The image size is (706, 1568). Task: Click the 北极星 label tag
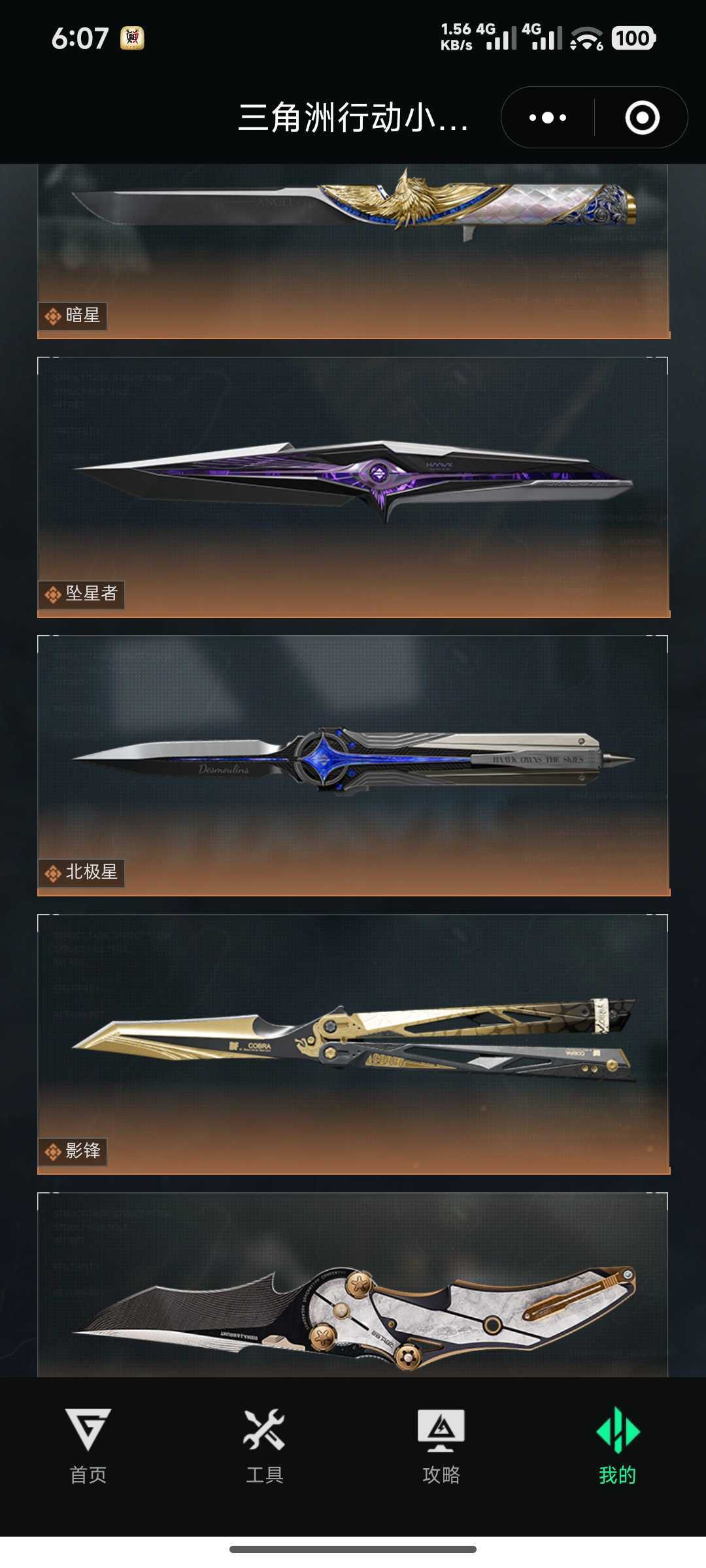(81, 873)
